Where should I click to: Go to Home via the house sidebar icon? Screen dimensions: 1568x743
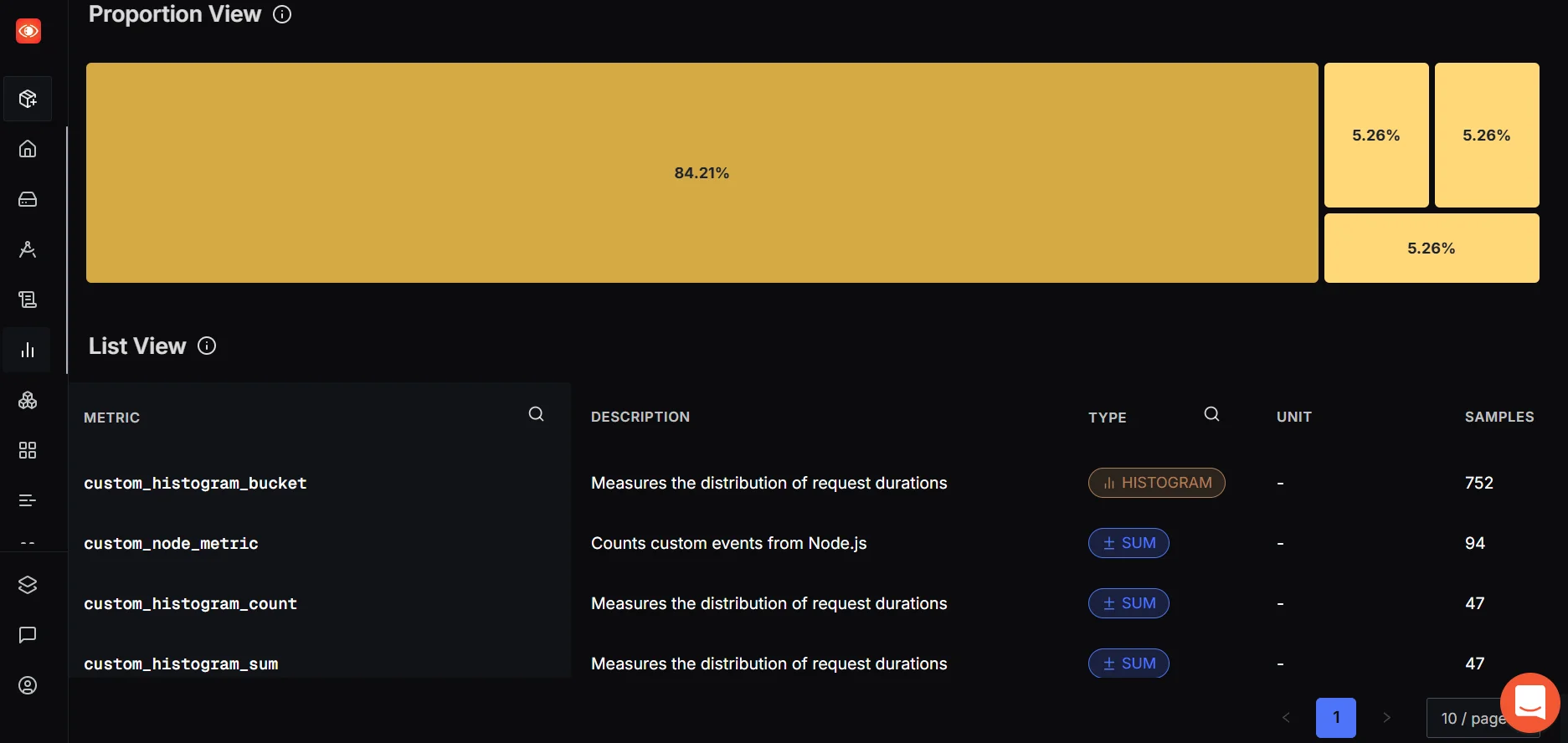coord(28,149)
